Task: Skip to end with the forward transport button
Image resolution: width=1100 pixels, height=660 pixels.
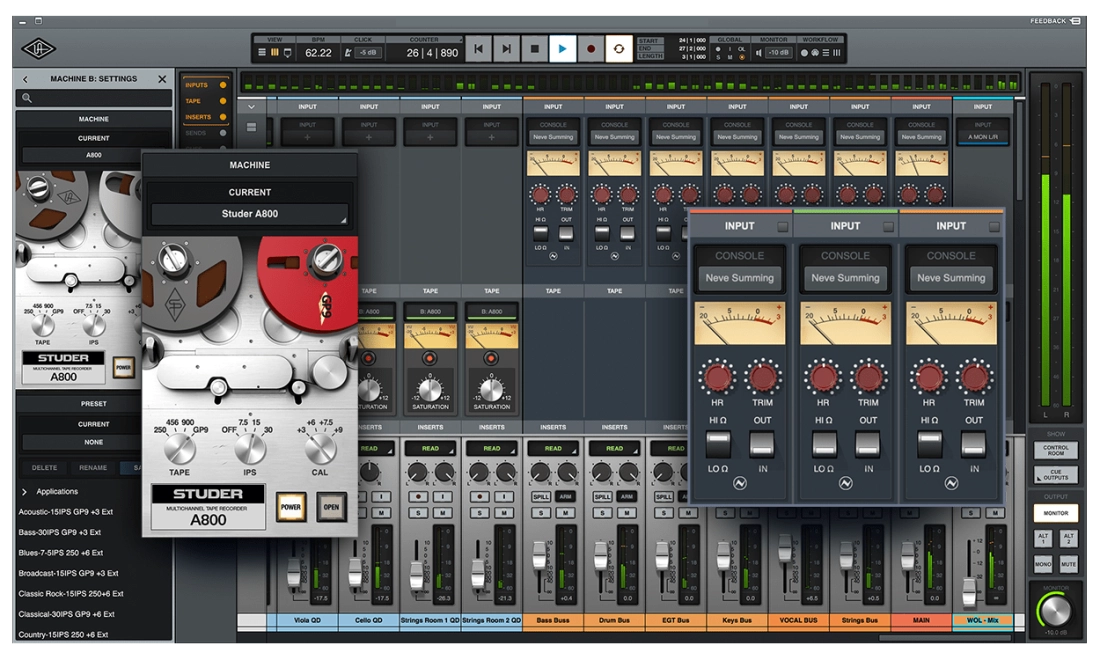Action: tap(506, 49)
